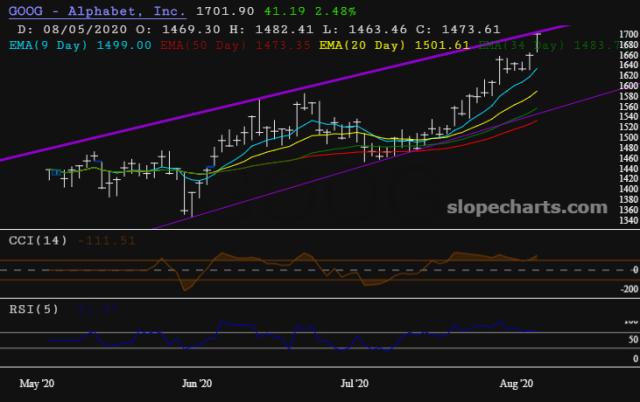
Task: Click the GOOG - Alphabet, Inc. ticker title
Action: pos(90,8)
